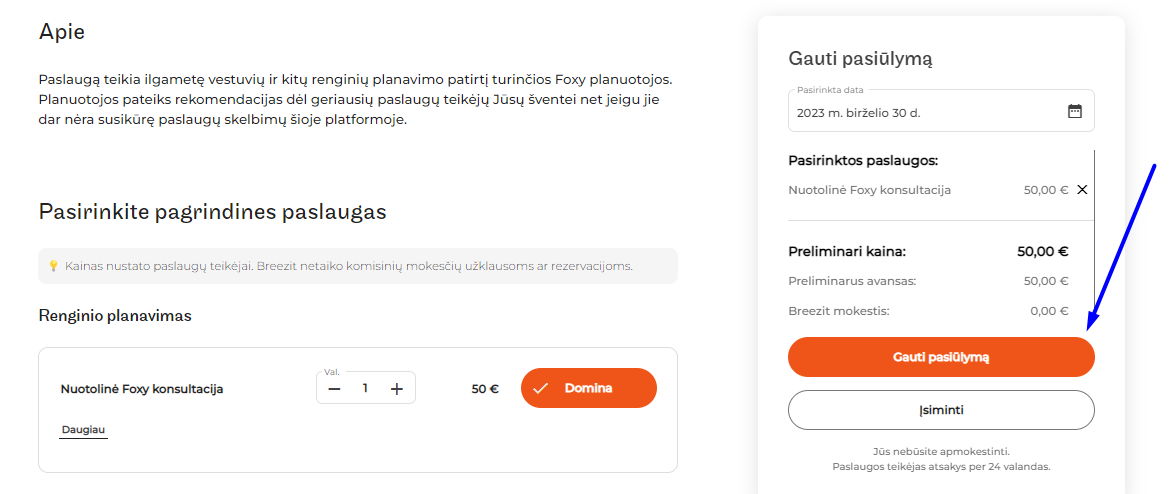Viewport: 1173px width, 494px height.
Task: Select the Renginio planavimas category title
Action: (x=115, y=316)
